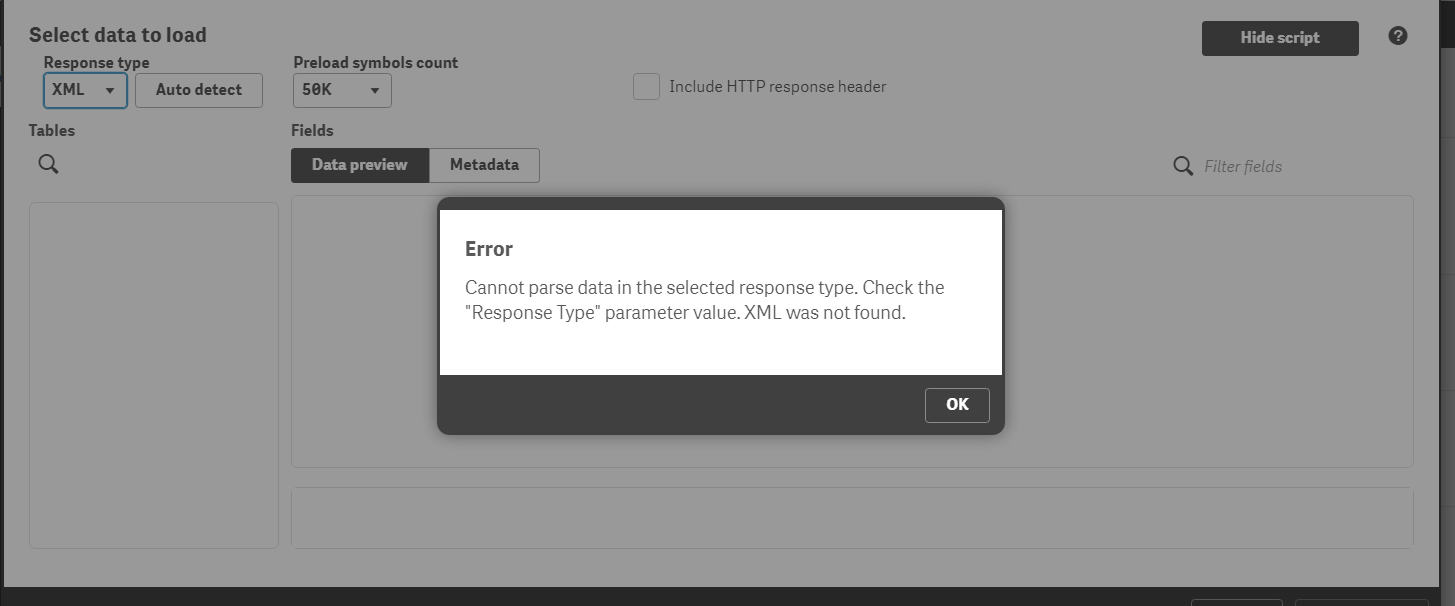Click the script box below the preview
Screen dimensions: 1455x606
click(851, 517)
